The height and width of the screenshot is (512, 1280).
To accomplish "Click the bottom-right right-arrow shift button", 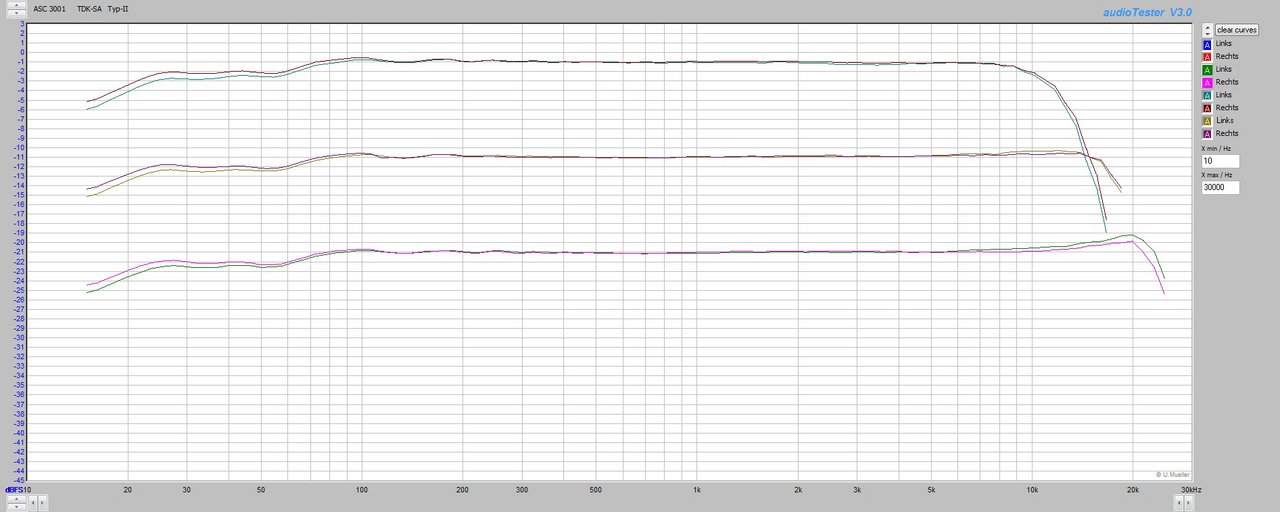I will (x=1188, y=503).
